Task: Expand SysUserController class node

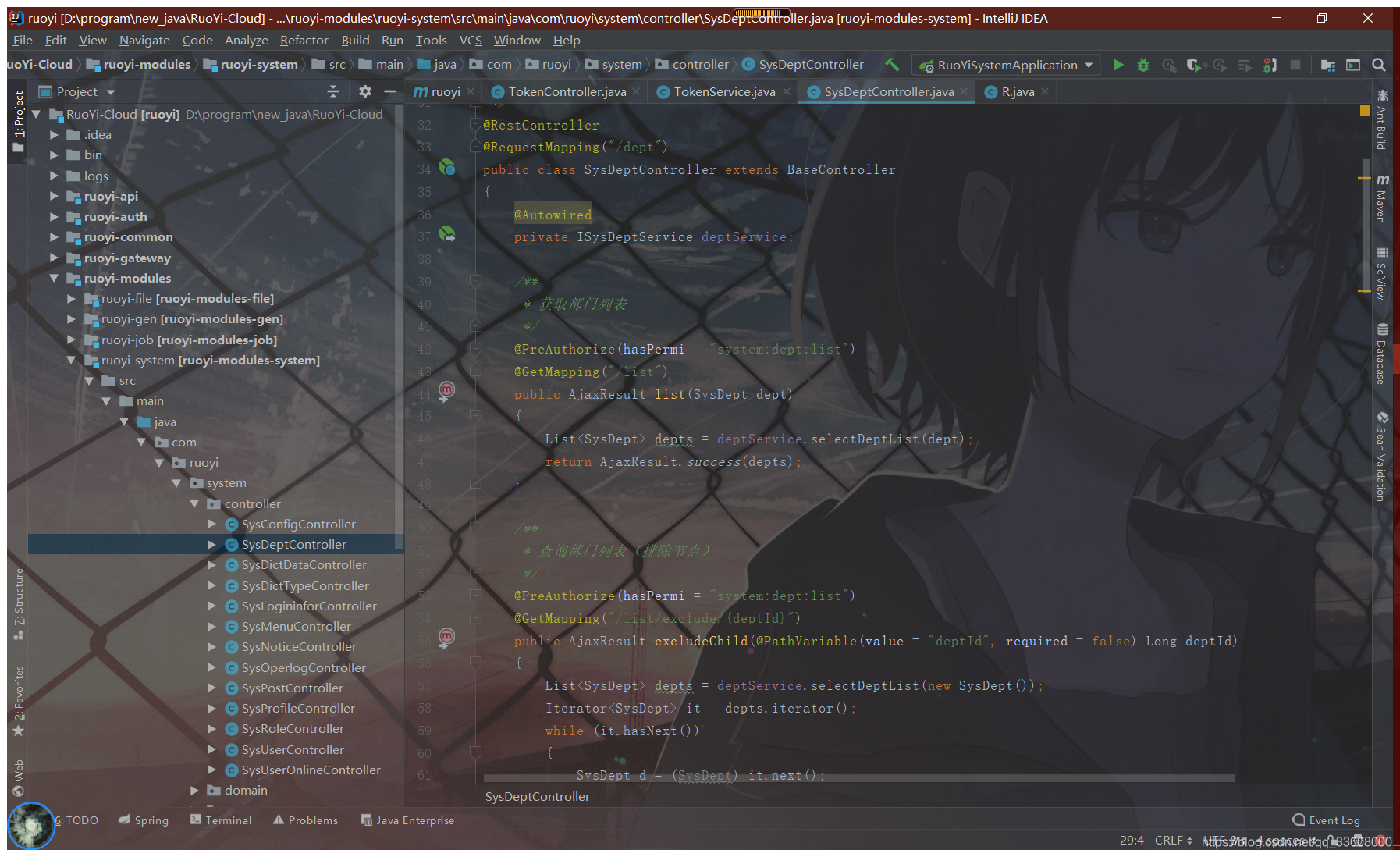Action: pos(211,749)
